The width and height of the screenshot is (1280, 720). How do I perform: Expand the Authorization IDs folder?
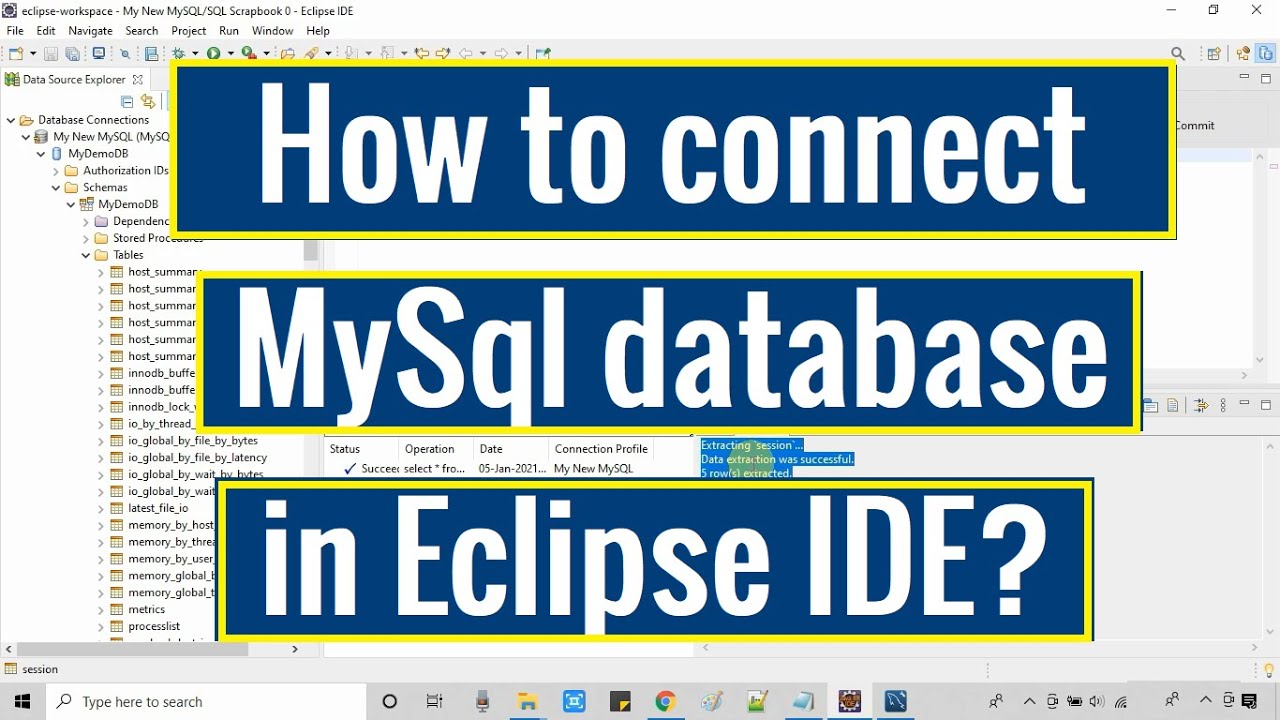click(56, 171)
